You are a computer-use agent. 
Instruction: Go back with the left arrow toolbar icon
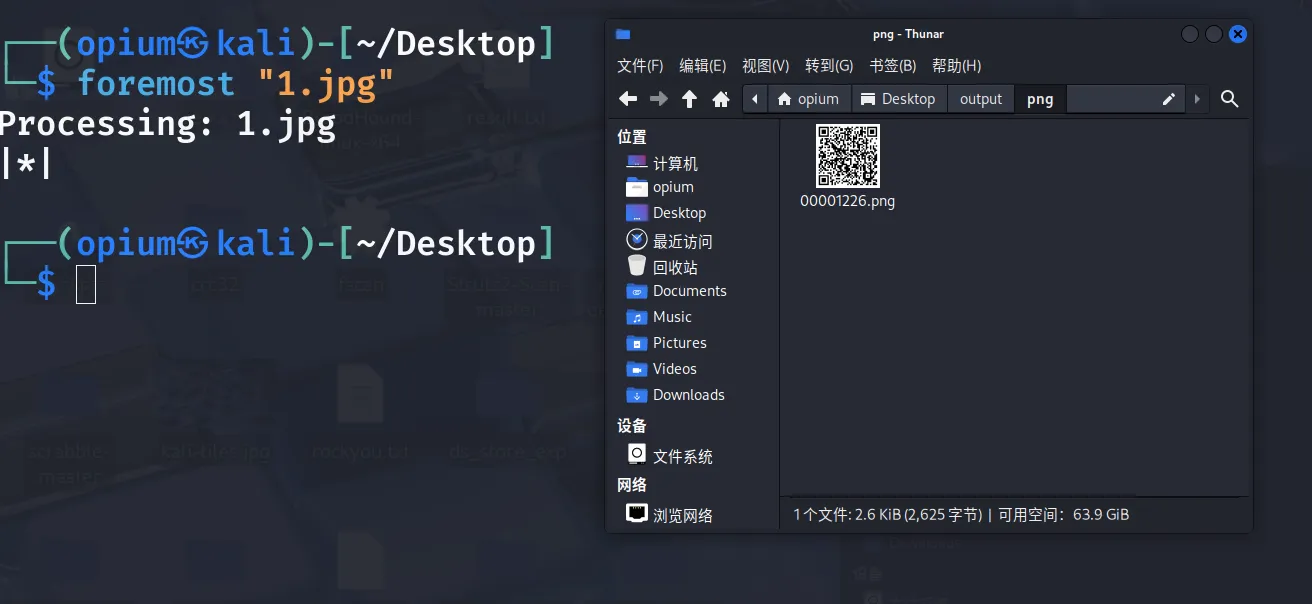(628, 99)
